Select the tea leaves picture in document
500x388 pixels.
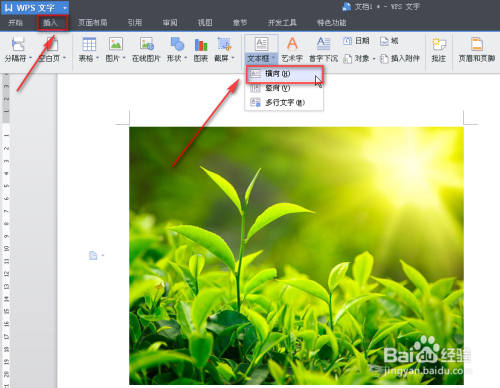296,256
